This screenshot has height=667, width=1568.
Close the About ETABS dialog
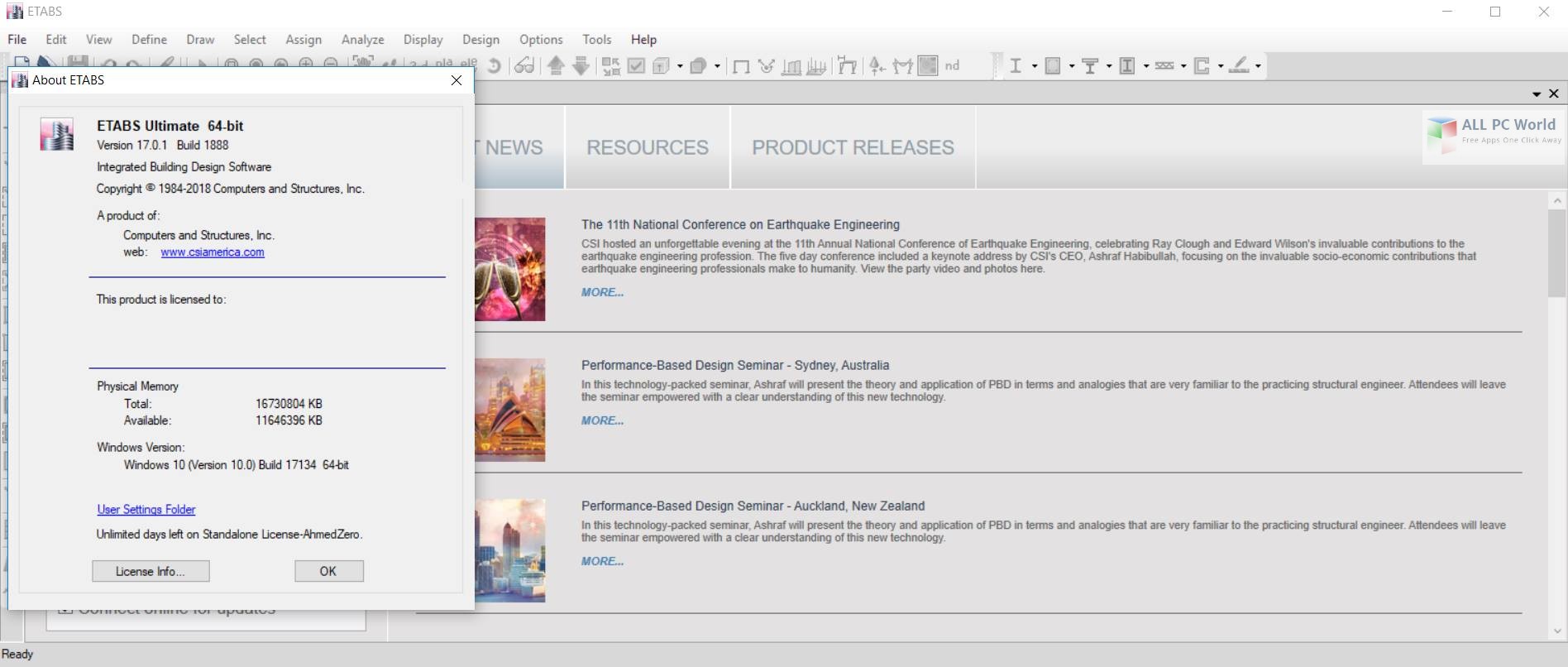457,80
